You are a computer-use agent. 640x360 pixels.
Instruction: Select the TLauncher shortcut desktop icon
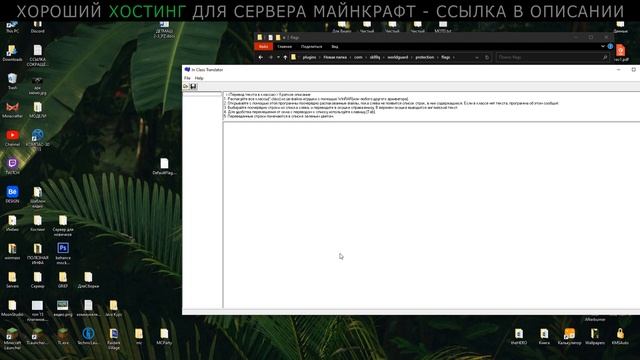(38, 337)
